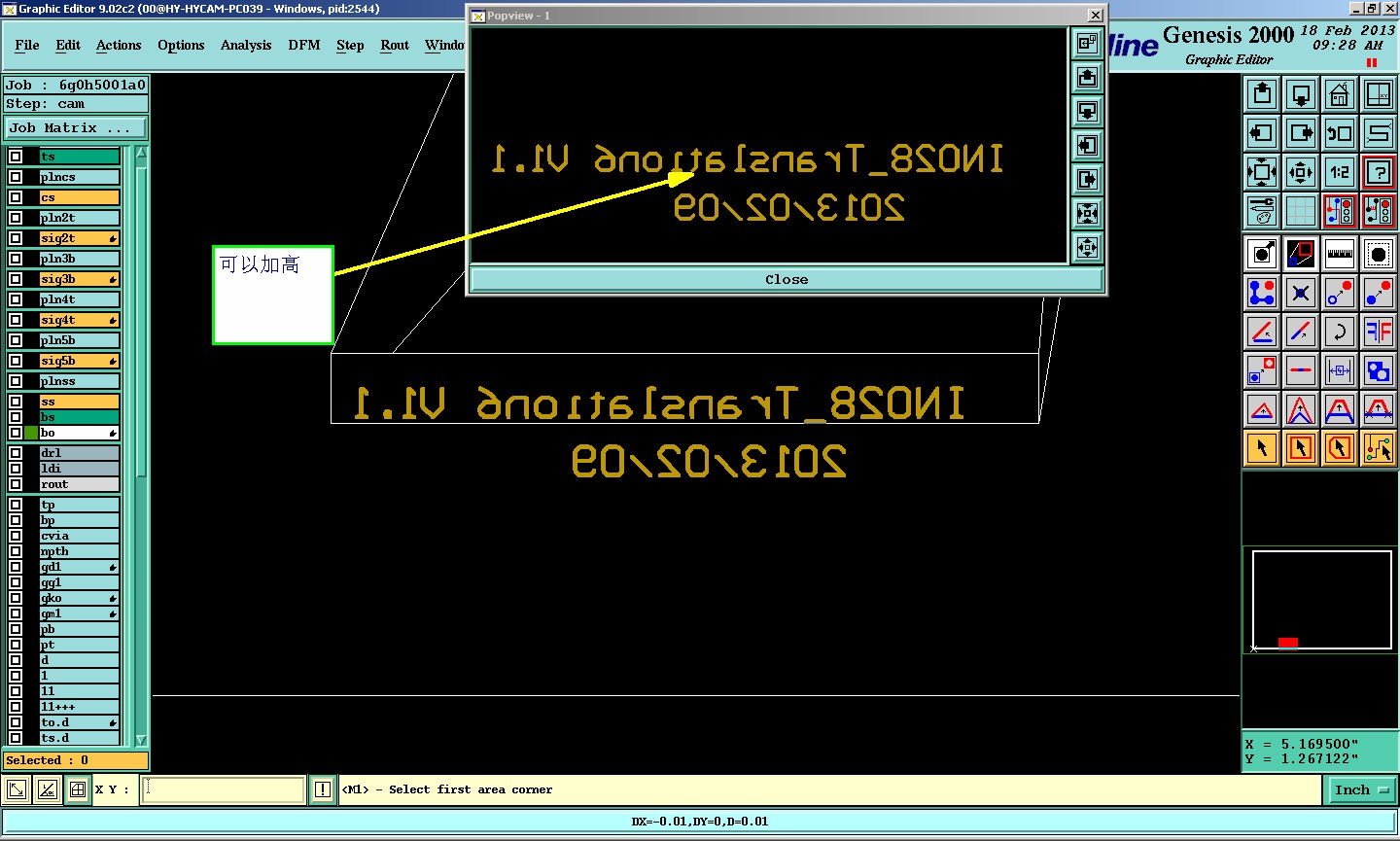Screen dimensions: 1400x841
Task: Toggle the checkbox for layer drl
Action: click(x=16, y=453)
